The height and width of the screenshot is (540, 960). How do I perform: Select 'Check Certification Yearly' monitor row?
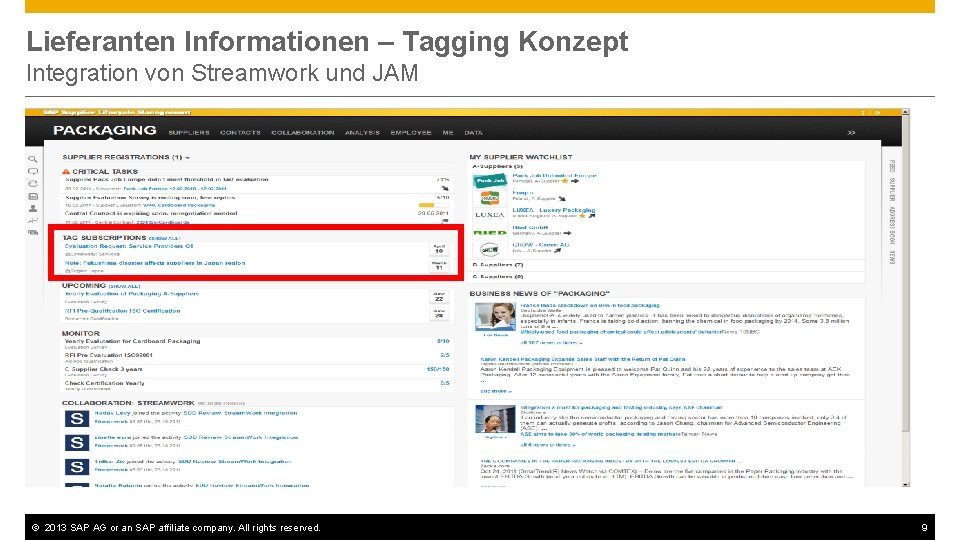(x=257, y=386)
